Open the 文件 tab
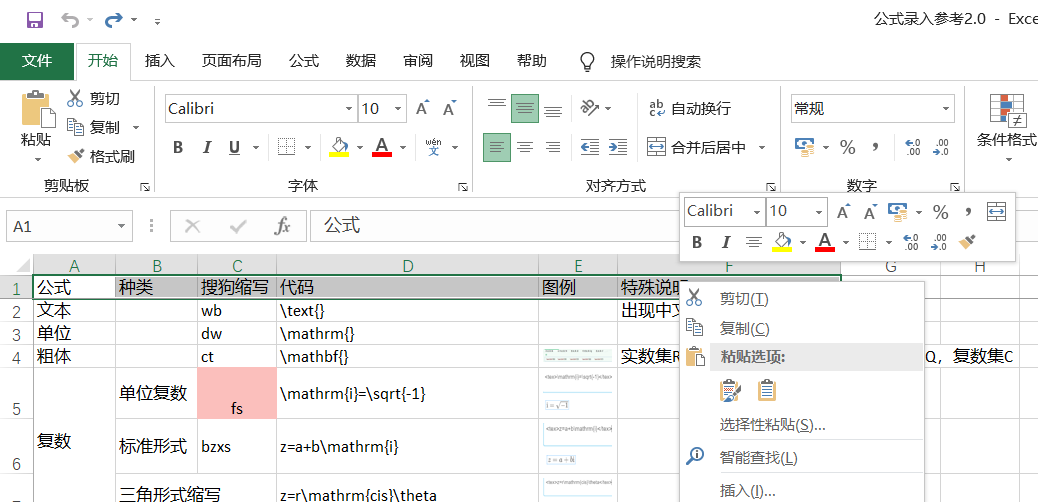The height and width of the screenshot is (502, 1038). click(x=37, y=62)
